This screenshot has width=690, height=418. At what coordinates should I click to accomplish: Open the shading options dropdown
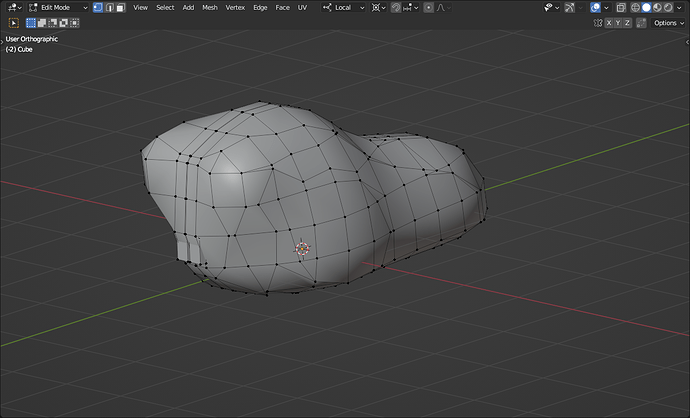679,7
